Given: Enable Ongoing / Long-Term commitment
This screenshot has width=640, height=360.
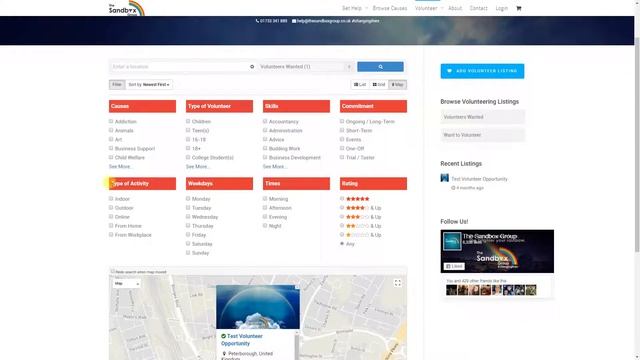Looking at the screenshot, I should (342, 121).
